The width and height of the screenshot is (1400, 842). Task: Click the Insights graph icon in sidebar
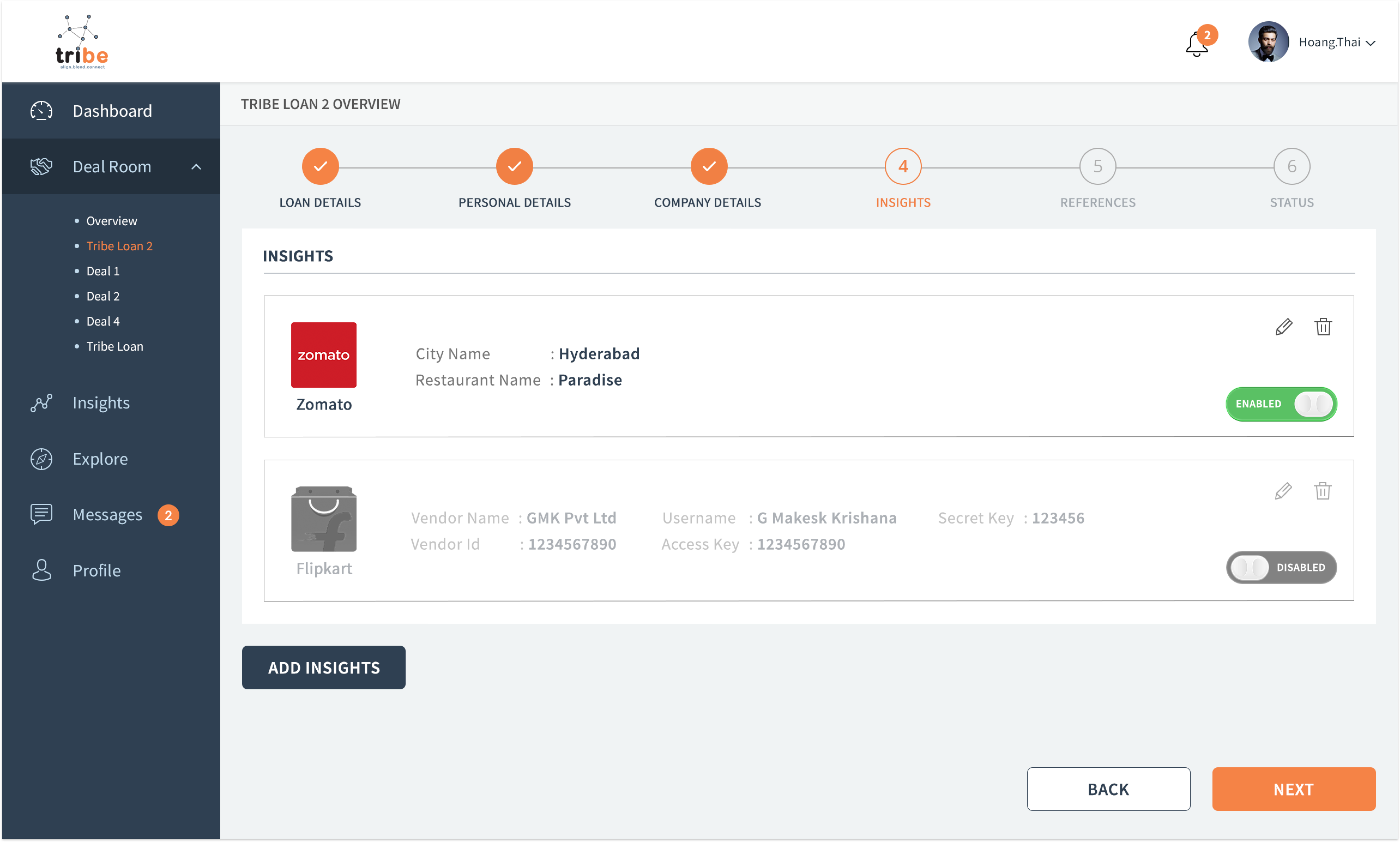41,403
